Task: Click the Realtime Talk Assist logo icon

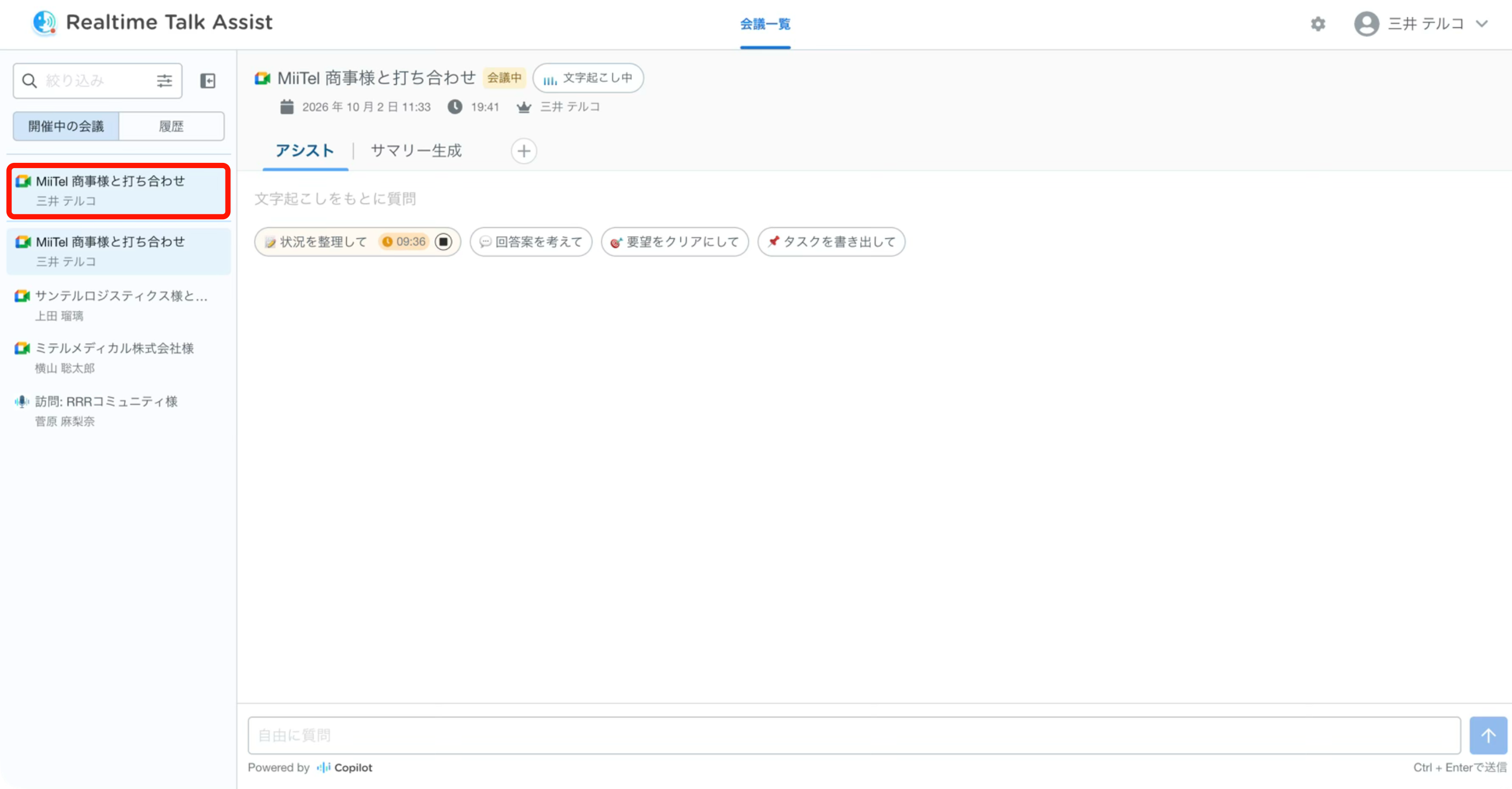Action: click(x=44, y=23)
